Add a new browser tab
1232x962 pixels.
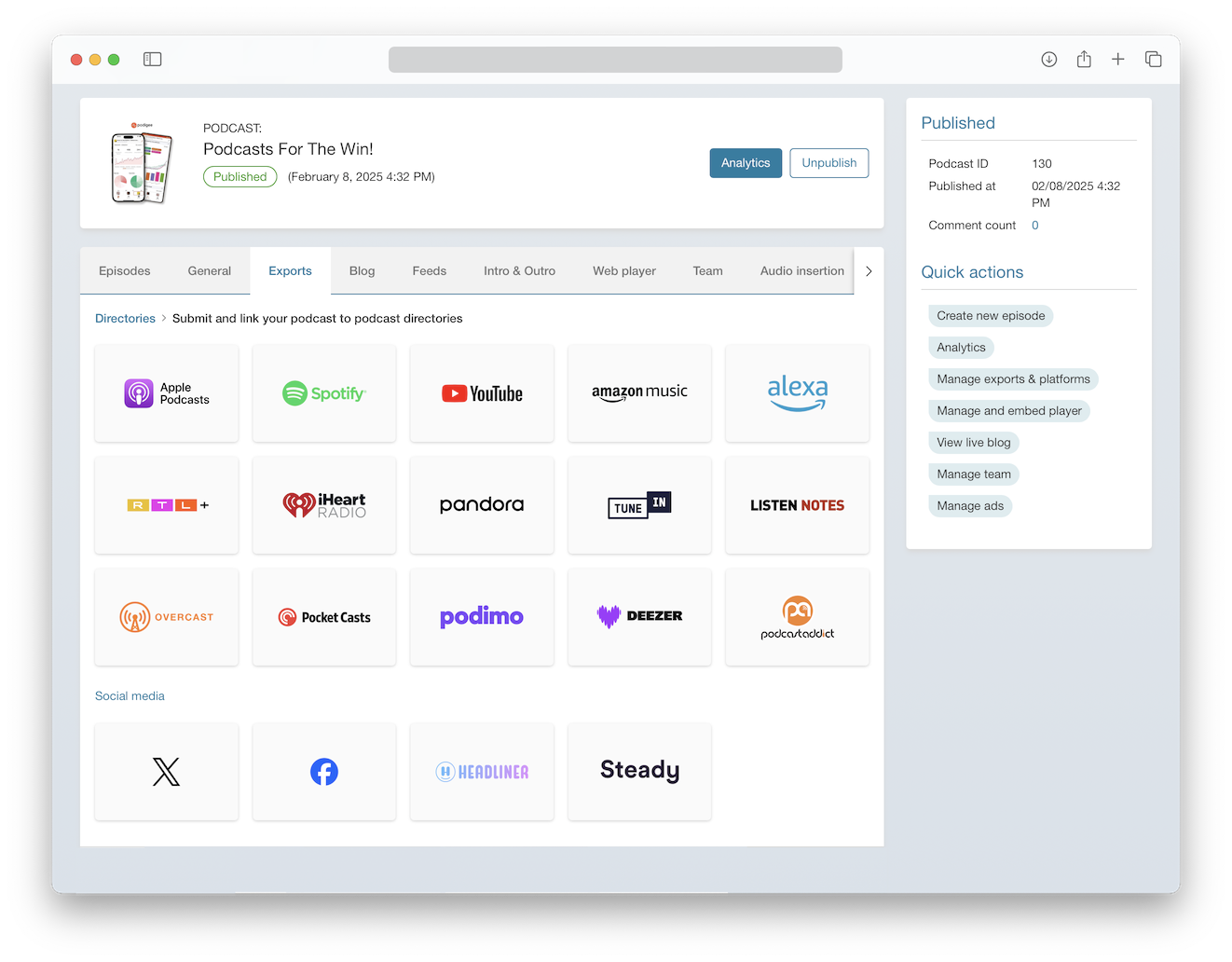[x=1118, y=60]
